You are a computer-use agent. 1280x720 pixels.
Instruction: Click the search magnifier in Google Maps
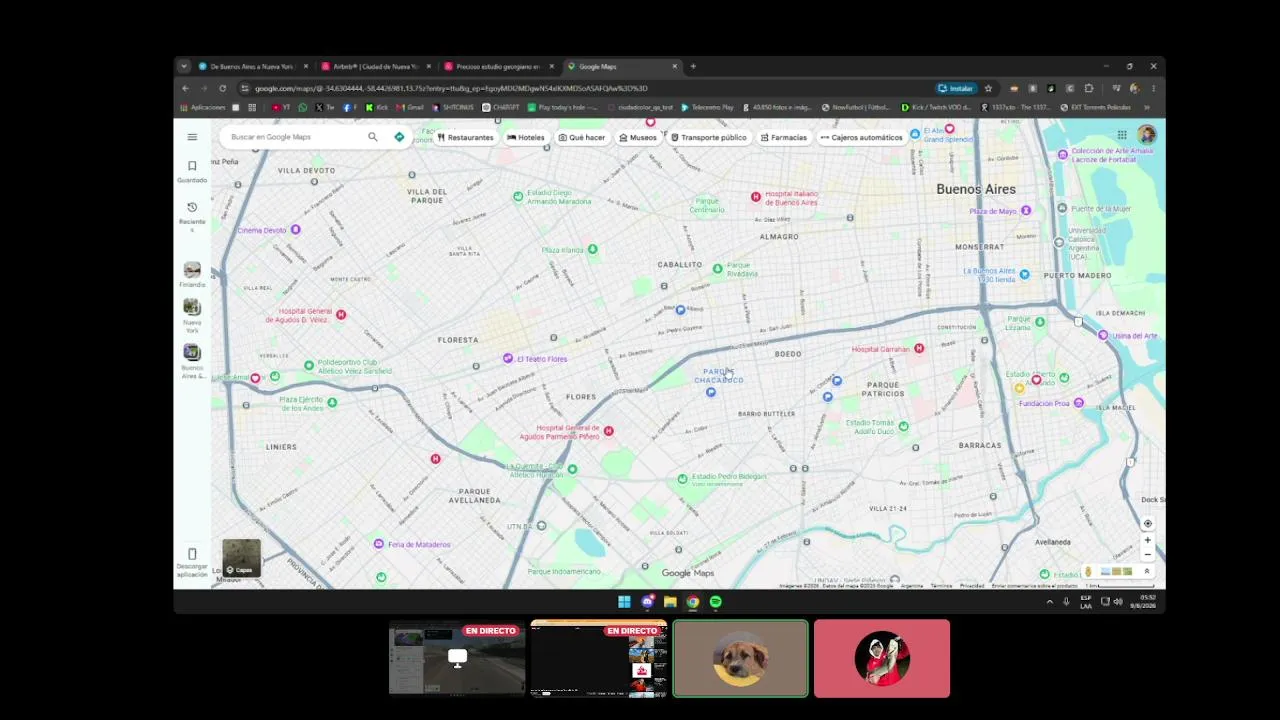click(x=373, y=137)
